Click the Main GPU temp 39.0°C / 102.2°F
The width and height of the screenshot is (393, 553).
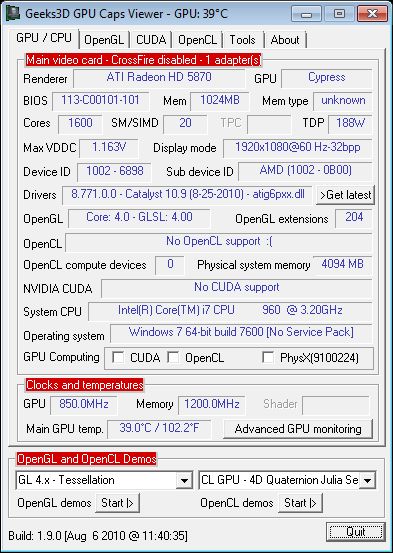click(x=159, y=429)
